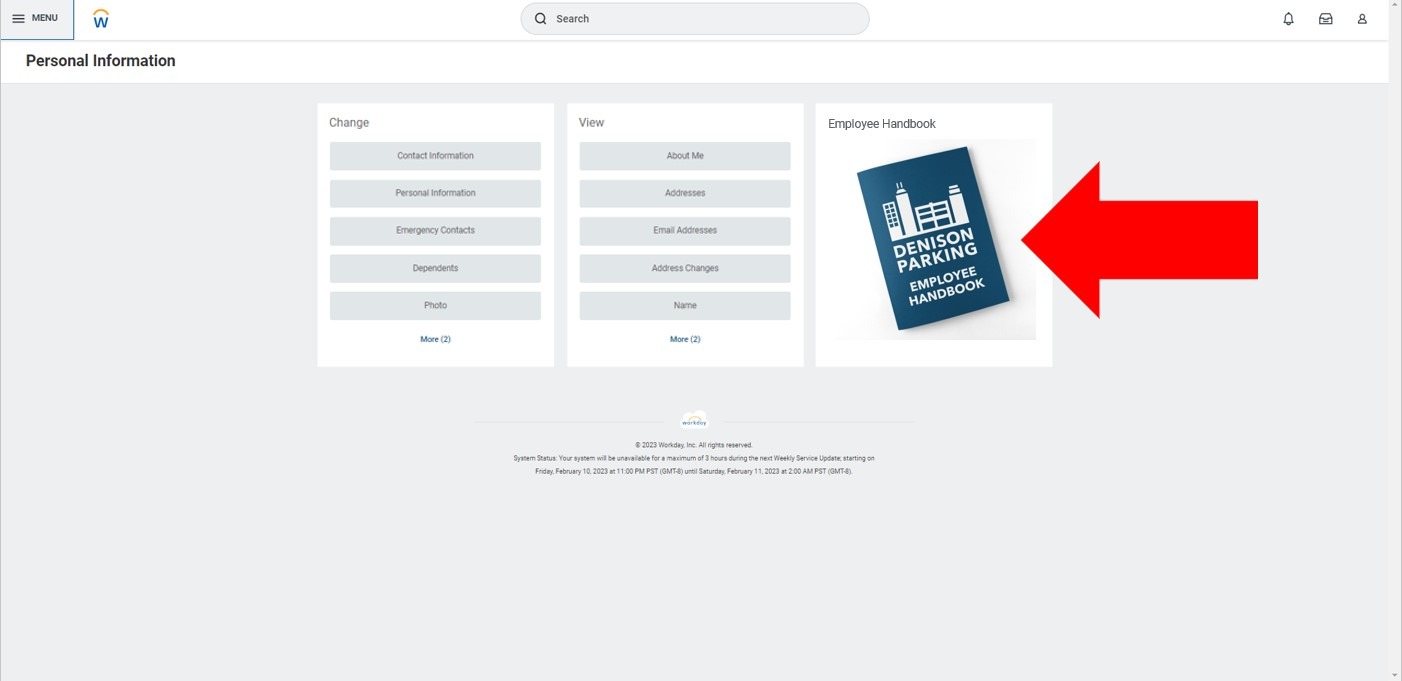Click the Personal Information change button

[x=435, y=193]
